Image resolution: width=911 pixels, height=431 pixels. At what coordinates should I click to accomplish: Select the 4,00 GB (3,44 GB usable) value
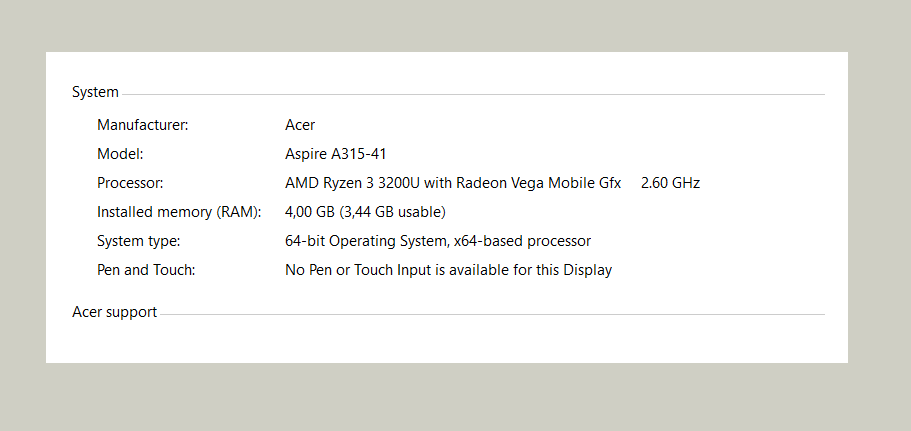(365, 212)
